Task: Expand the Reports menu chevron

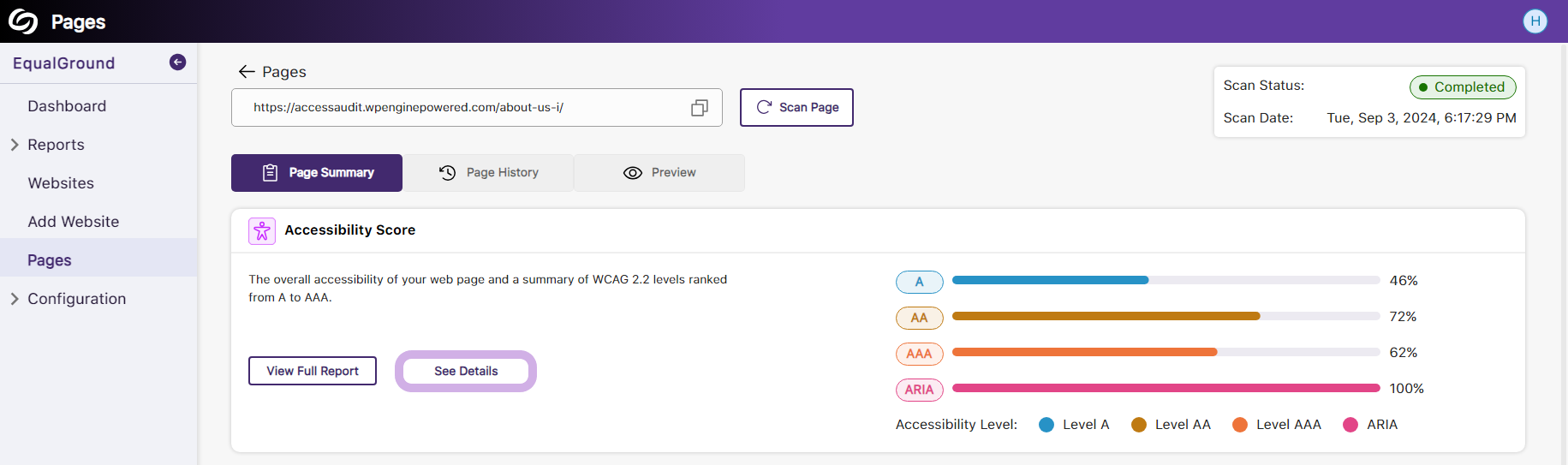Action: point(15,145)
